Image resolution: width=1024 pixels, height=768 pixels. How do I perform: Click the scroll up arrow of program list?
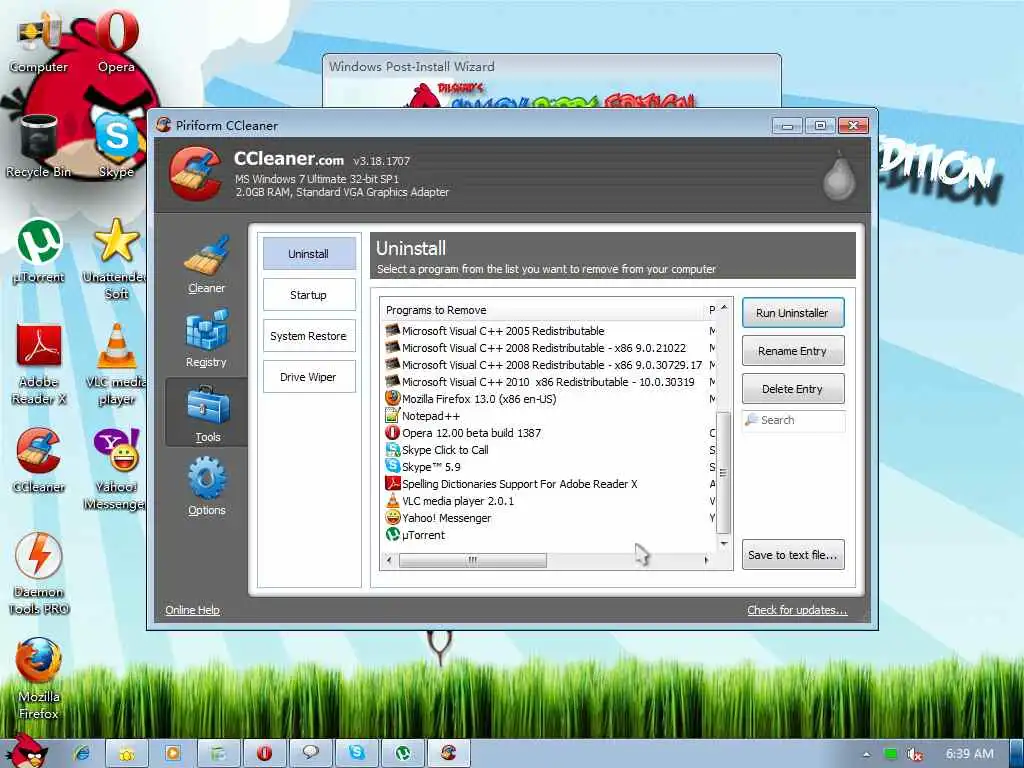(723, 307)
